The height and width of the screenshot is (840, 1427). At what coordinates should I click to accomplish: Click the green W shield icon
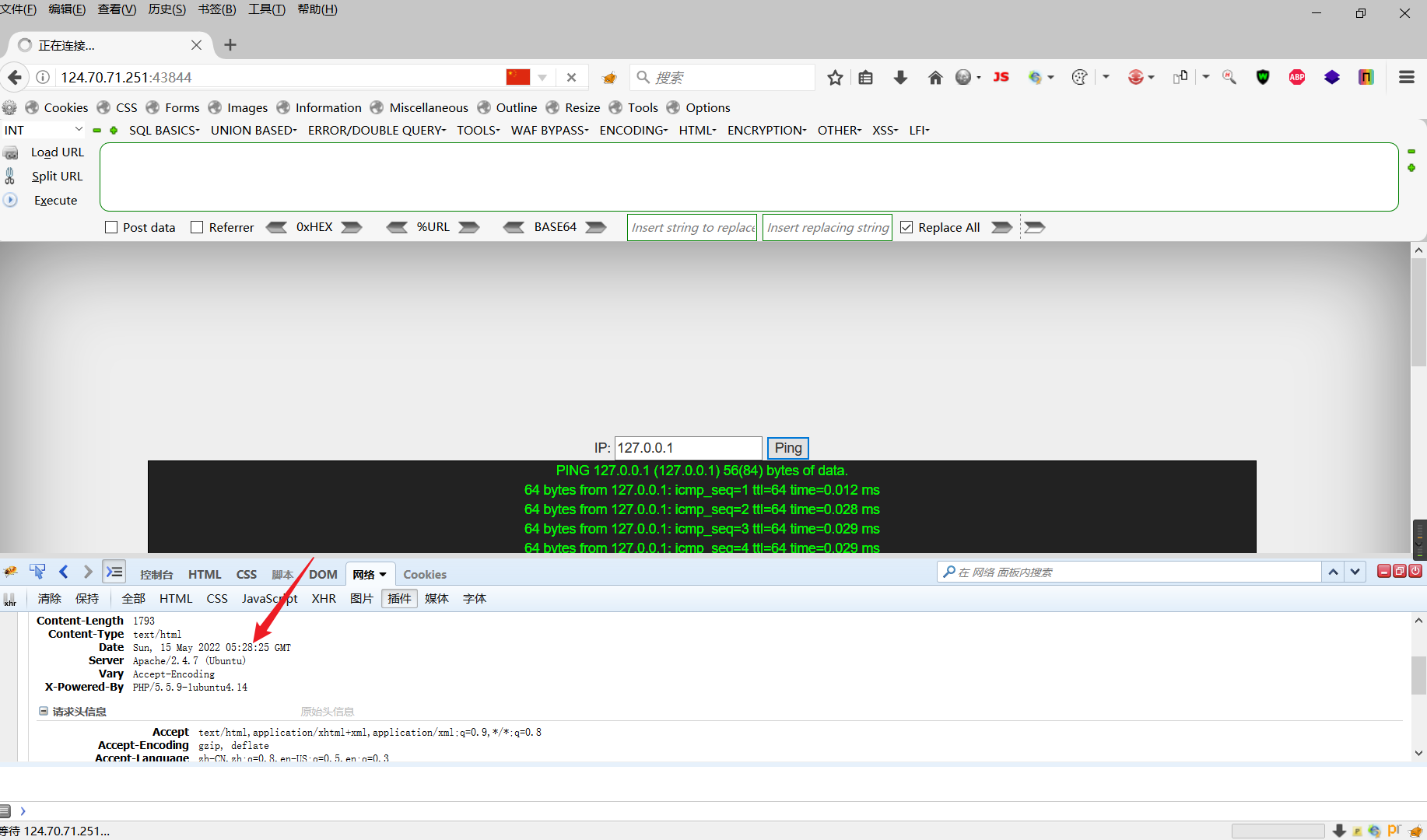coord(1263,77)
